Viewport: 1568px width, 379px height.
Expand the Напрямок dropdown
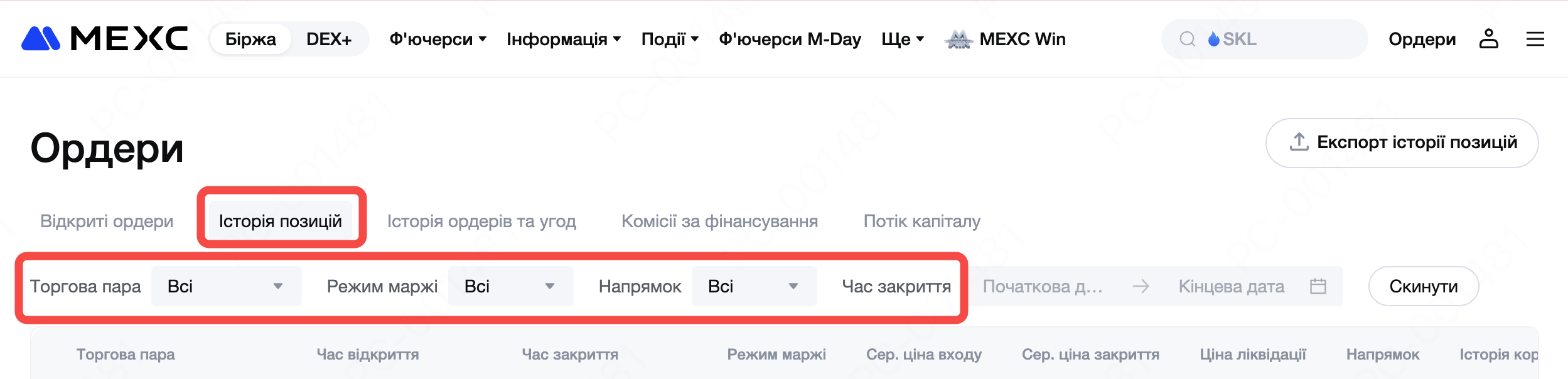pos(754,286)
